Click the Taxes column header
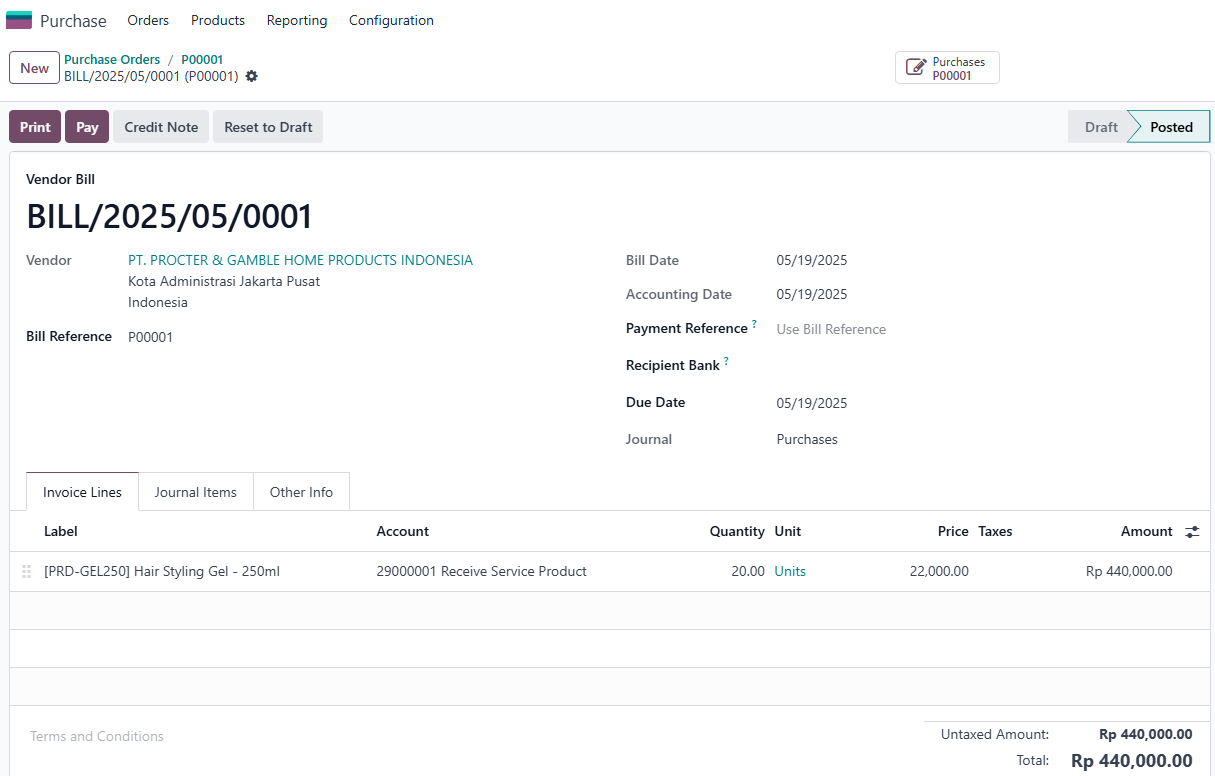The image size is (1215, 776). [995, 531]
